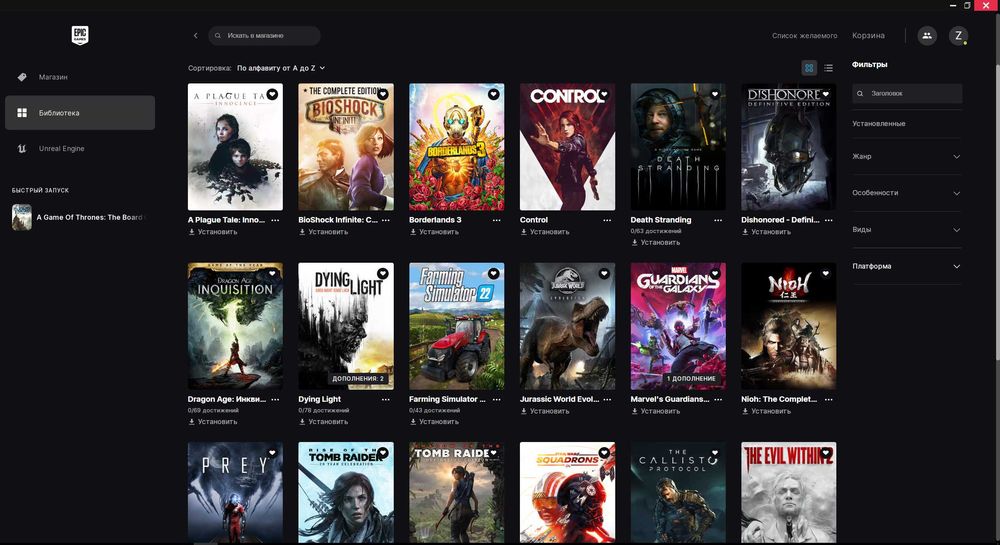Open Корзина cart link
Screen dimensions: 1000x545
tap(868, 36)
